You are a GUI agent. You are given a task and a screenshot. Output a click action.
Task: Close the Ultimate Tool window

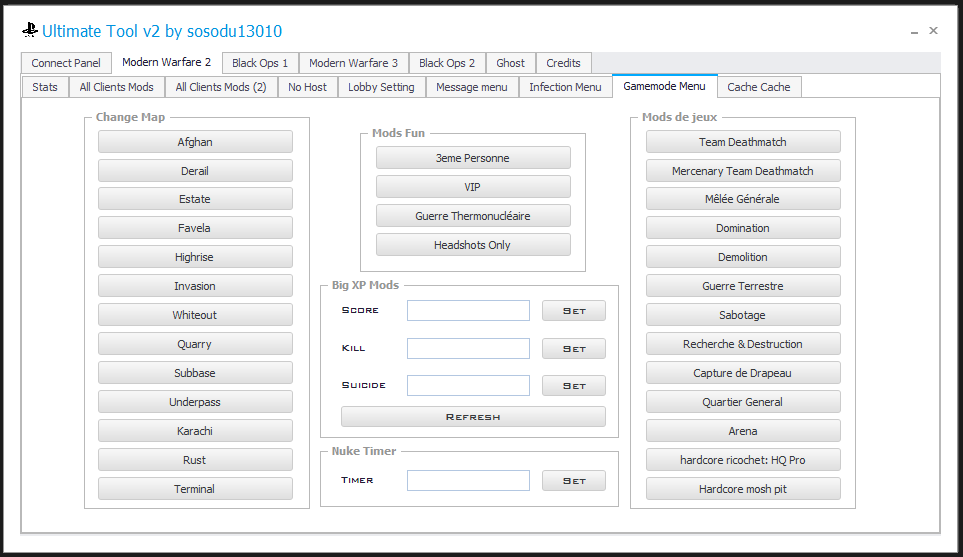(934, 31)
